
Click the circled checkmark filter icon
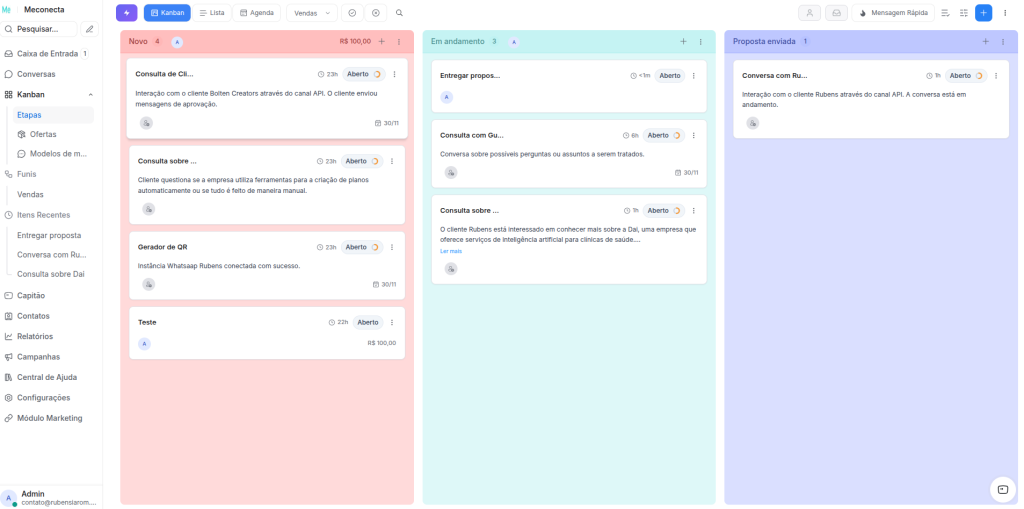[352, 13]
